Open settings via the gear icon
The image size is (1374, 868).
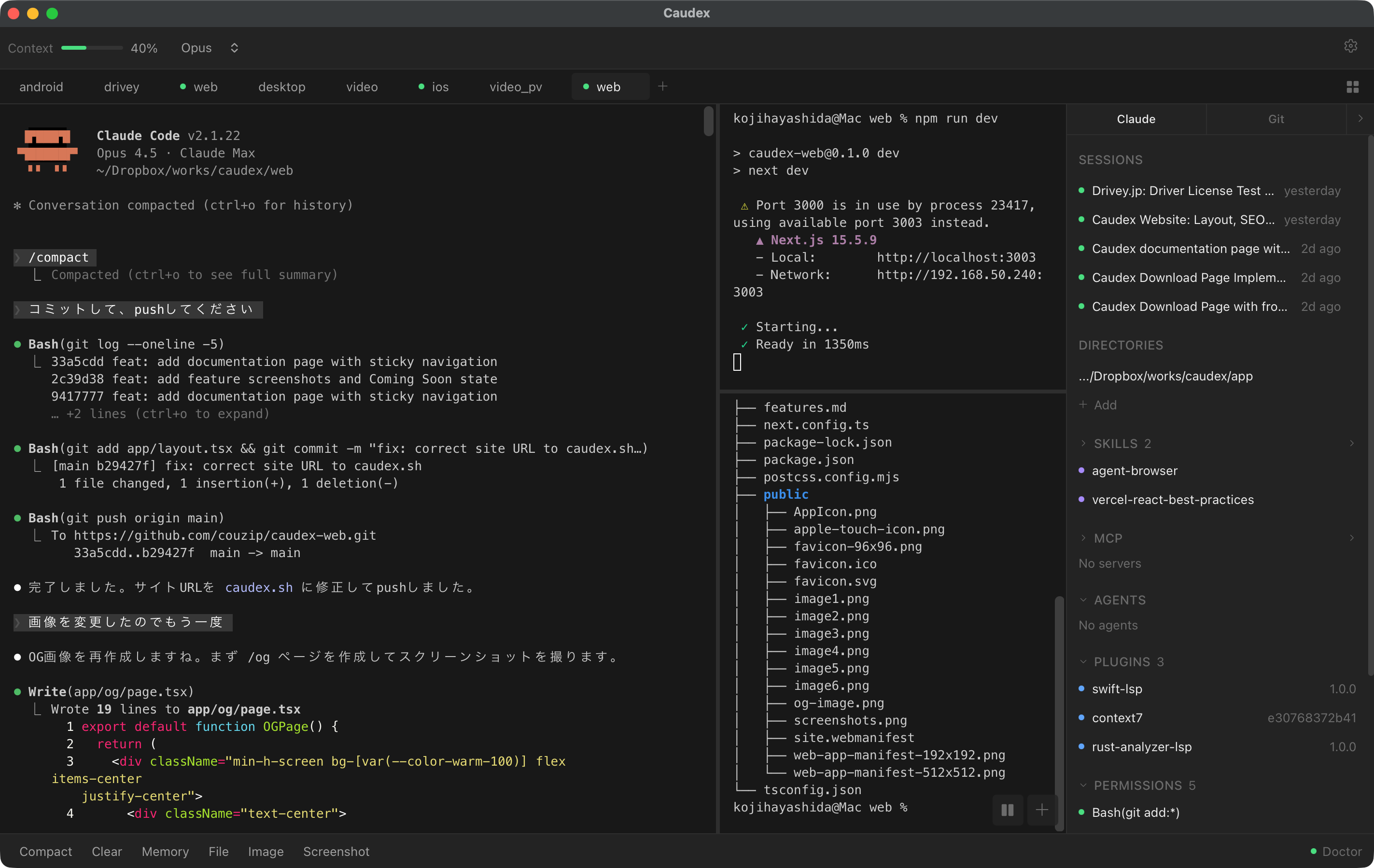click(1350, 47)
